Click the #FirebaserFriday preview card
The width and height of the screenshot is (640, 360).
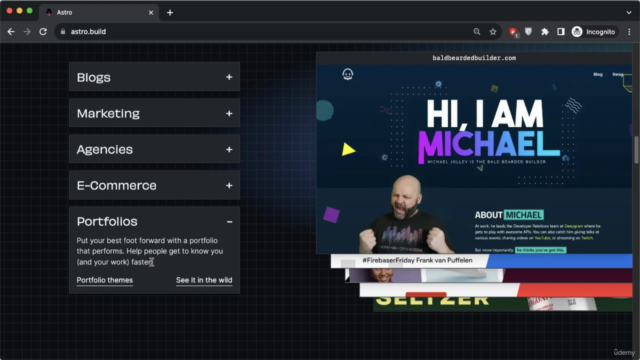click(x=481, y=261)
